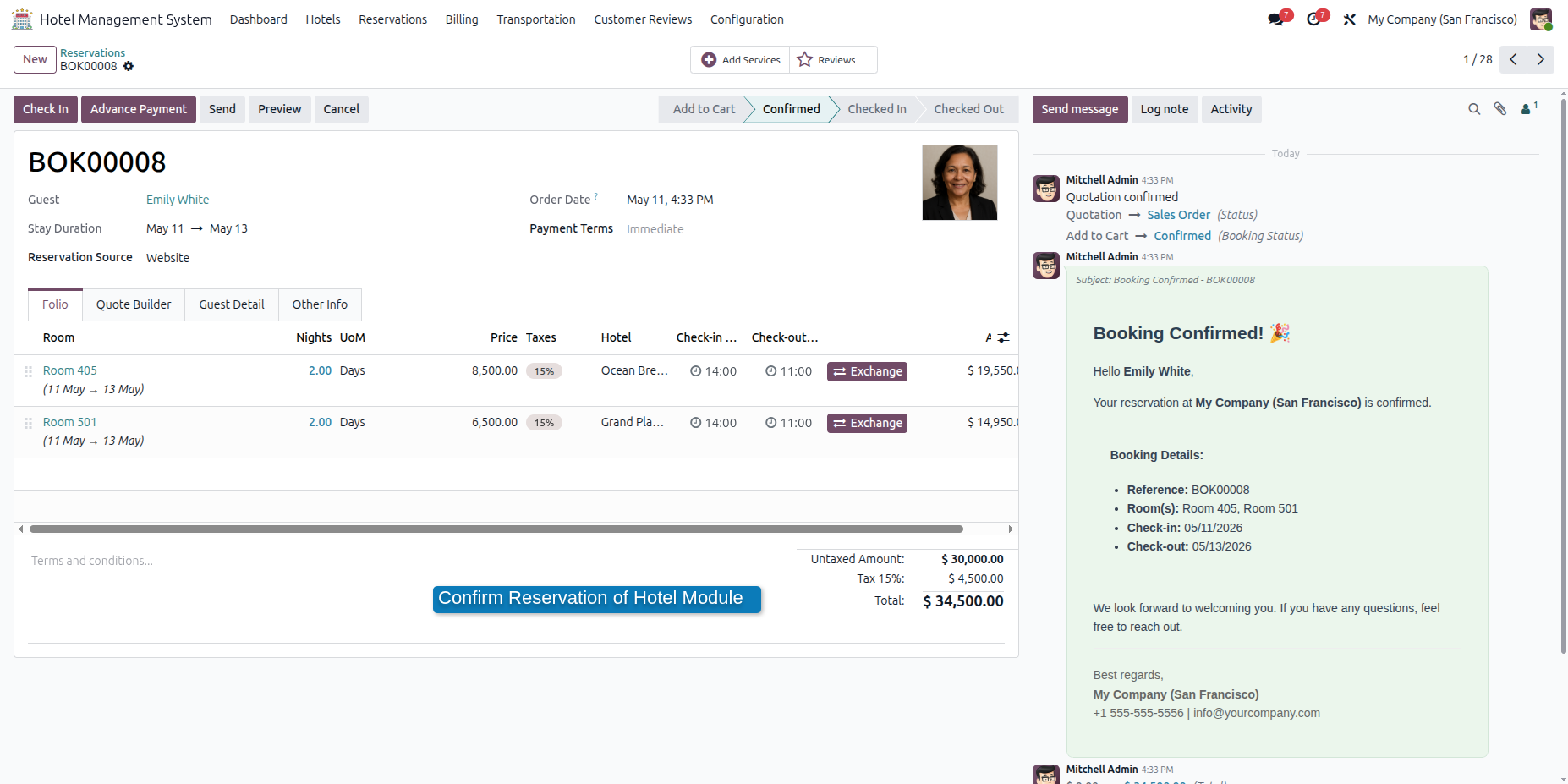Switch to the Quote Builder tab

(134, 304)
